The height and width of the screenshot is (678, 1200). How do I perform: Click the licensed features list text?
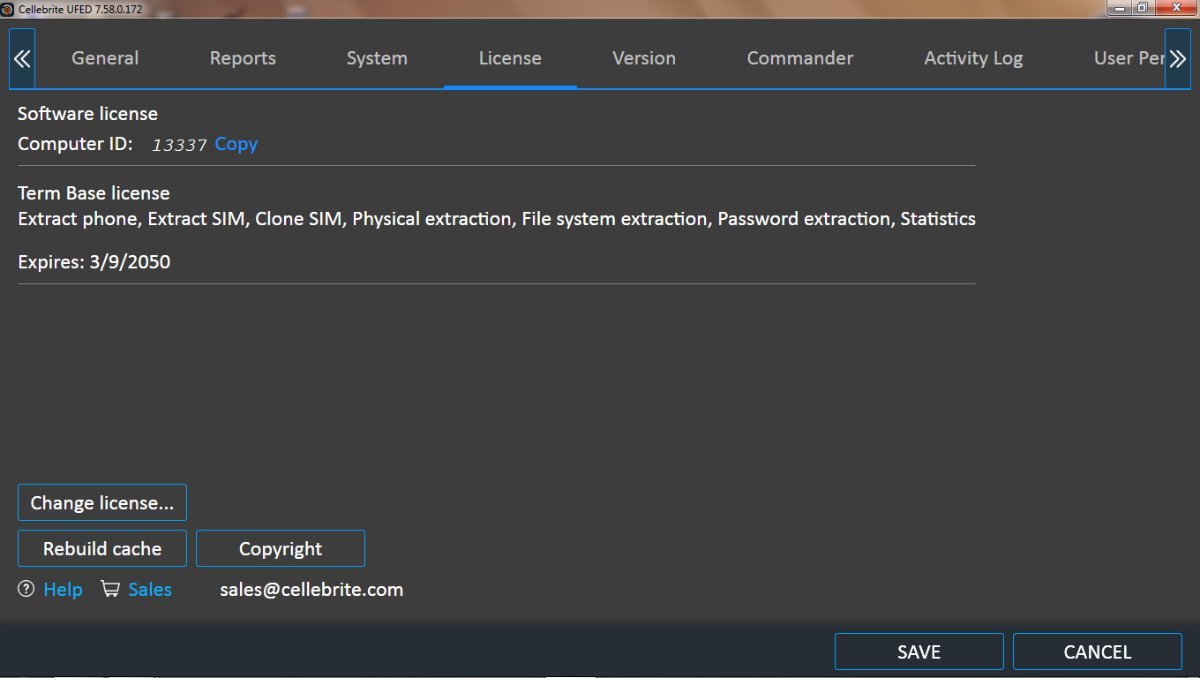tap(497, 219)
